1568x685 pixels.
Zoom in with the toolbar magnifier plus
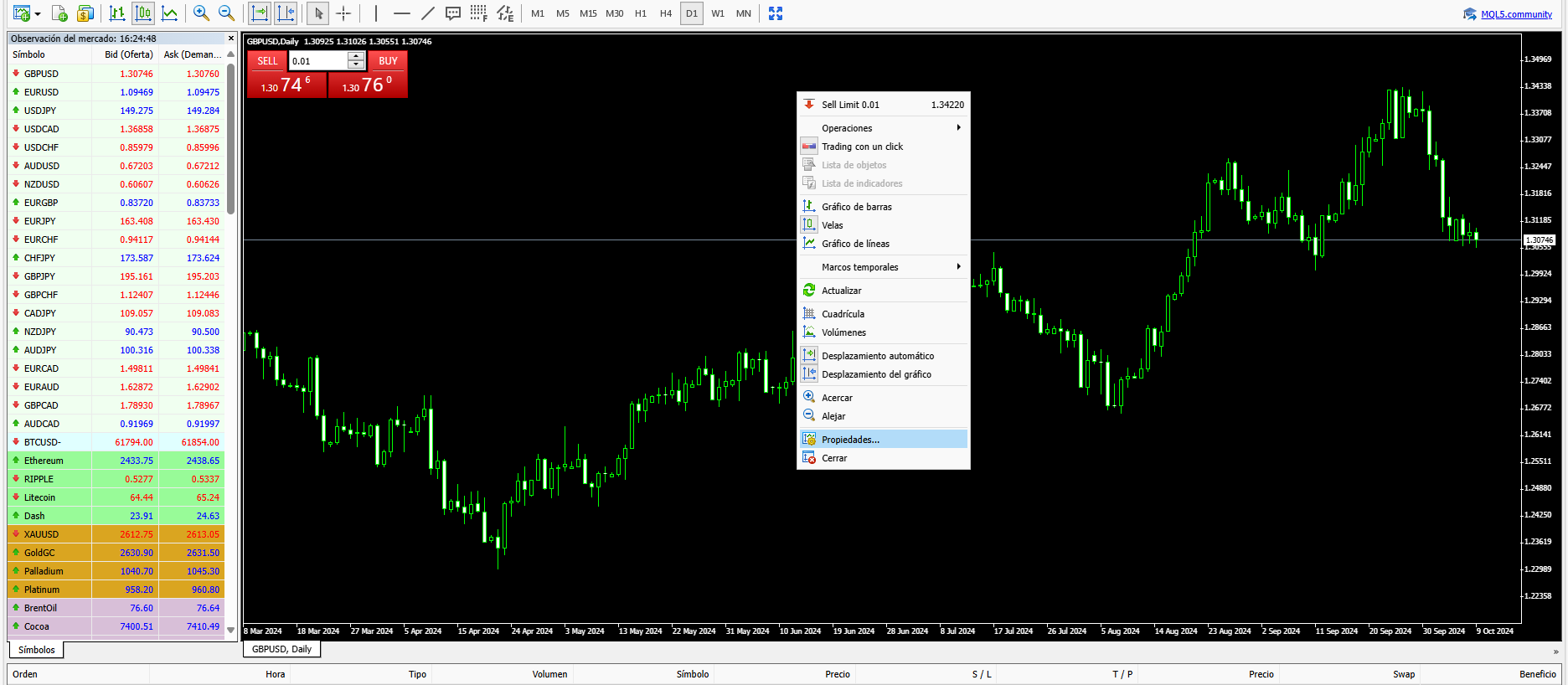[x=201, y=13]
